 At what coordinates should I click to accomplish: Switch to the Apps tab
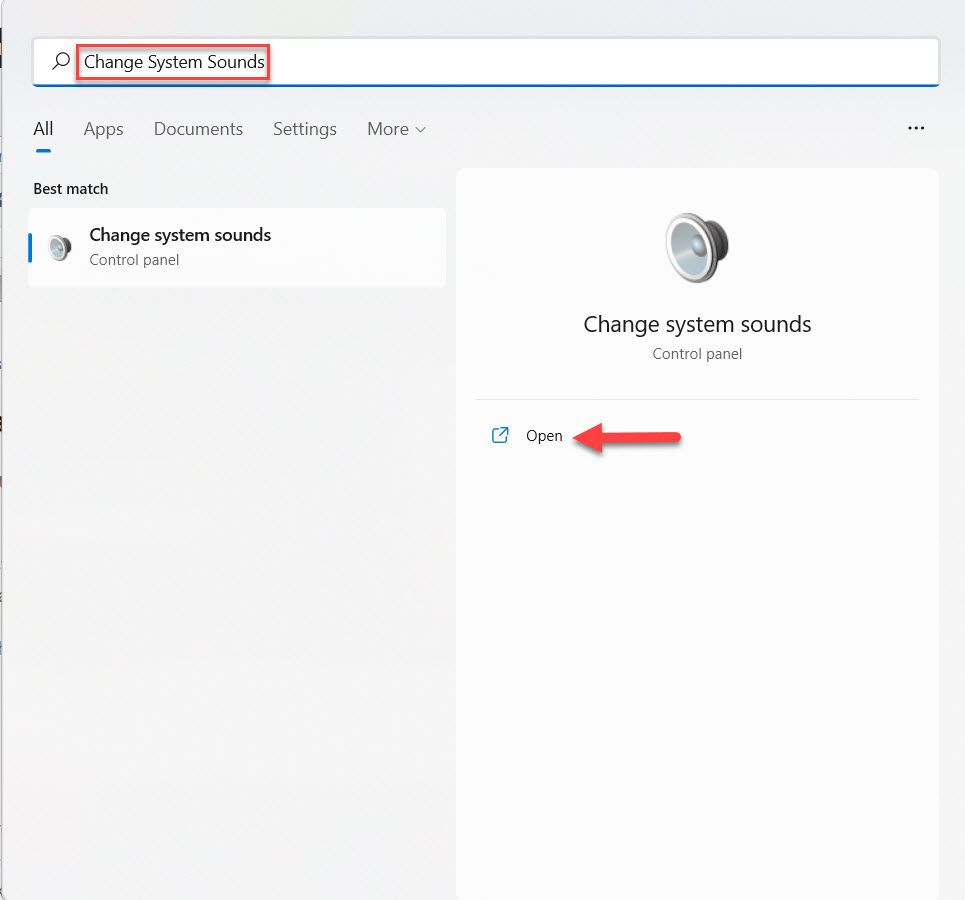(103, 128)
